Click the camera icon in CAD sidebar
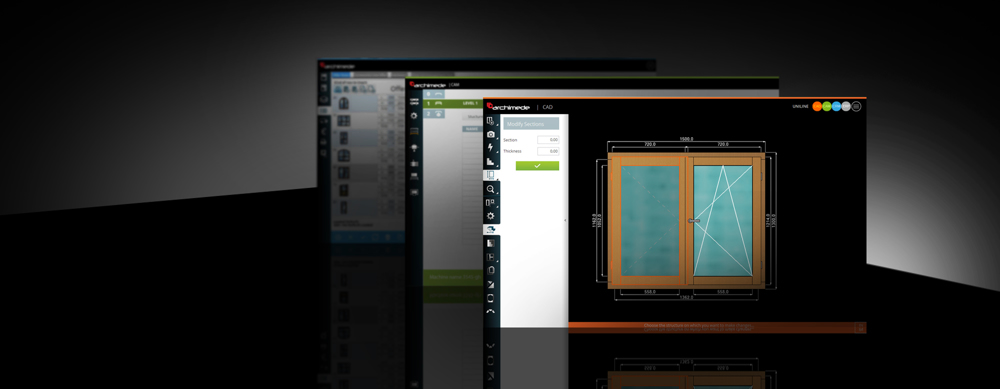Screen dimensions: 1000x389 490,135
